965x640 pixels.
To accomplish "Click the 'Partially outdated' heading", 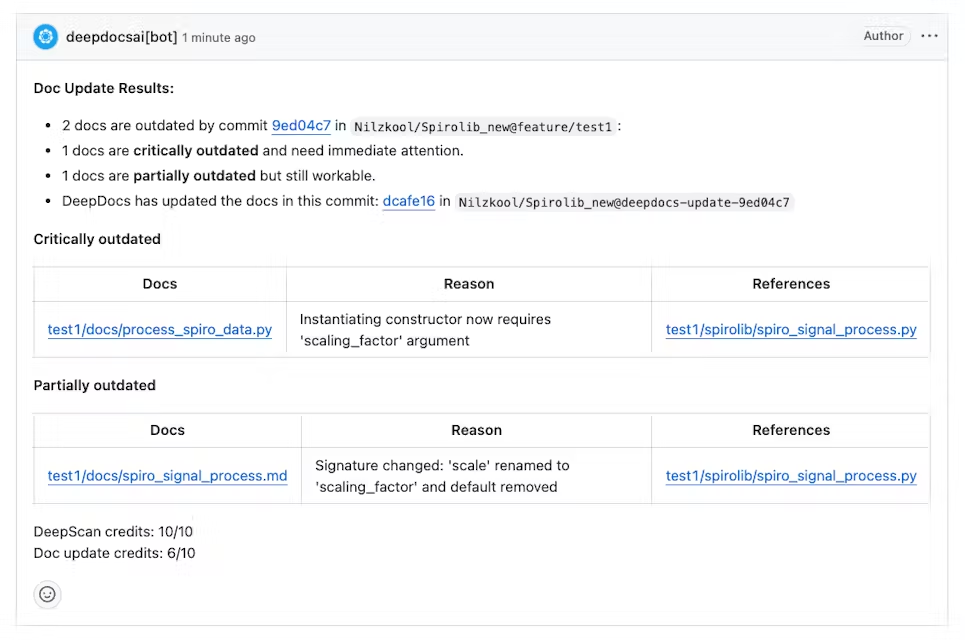I will [x=94, y=385].
